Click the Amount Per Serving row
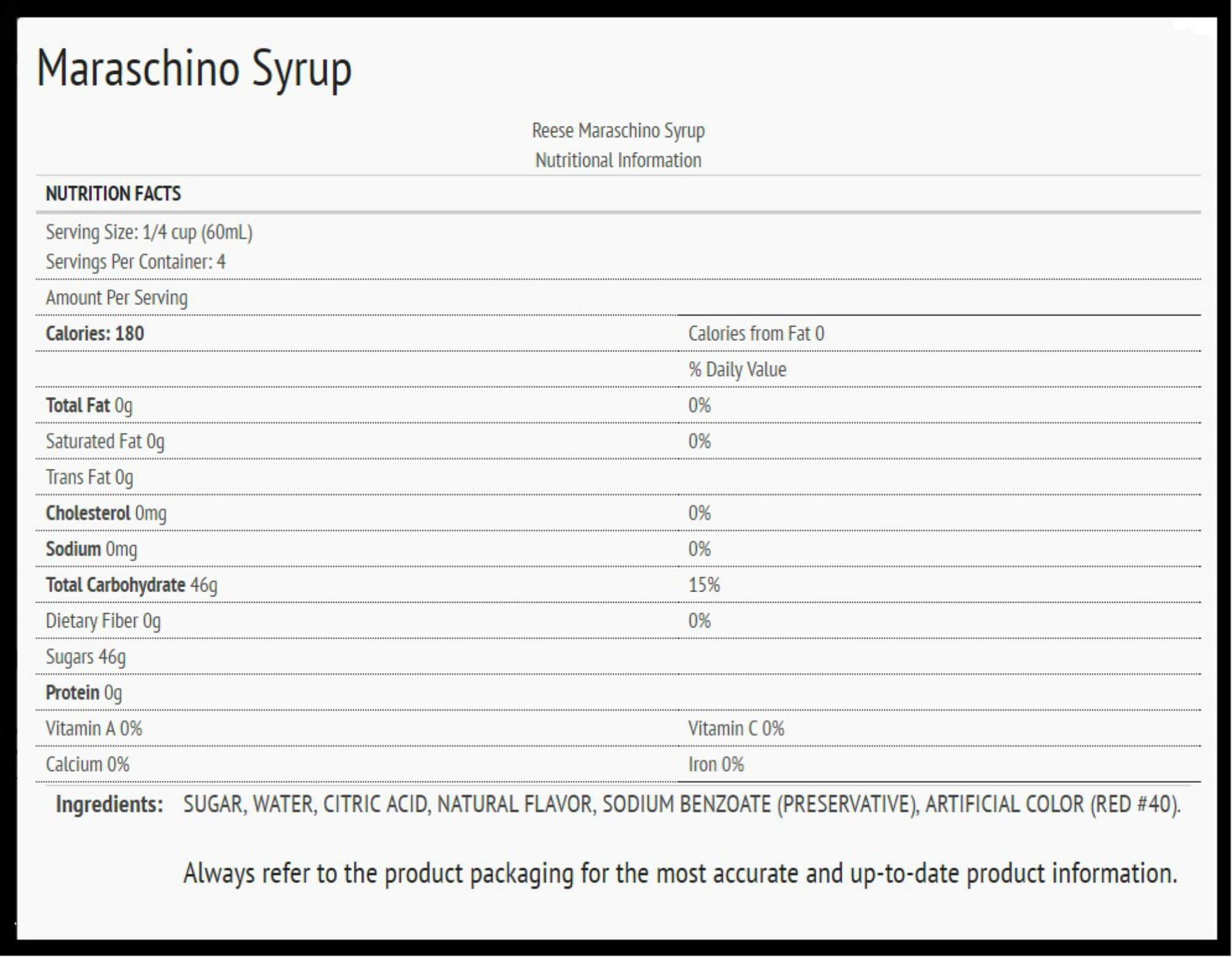Viewport: 1232px width, 957px height. pos(117,298)
